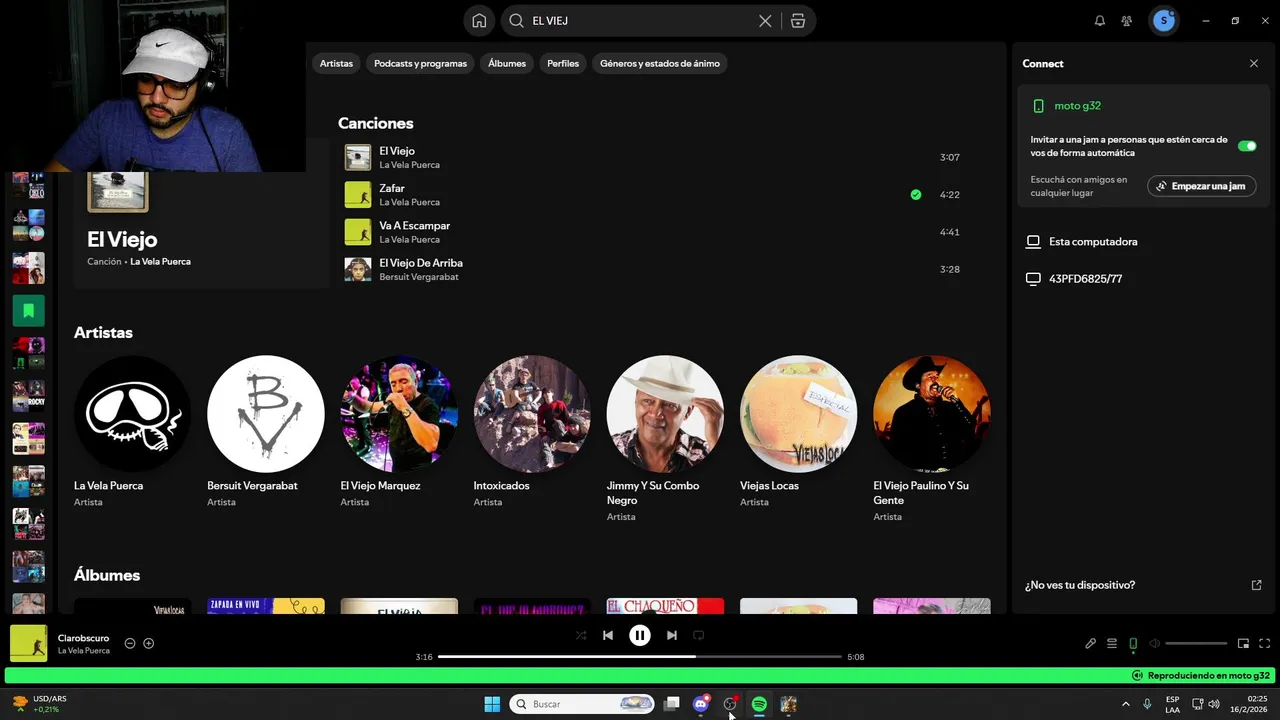
Task: Open the user profile avatar menu
Action: 1163,20
